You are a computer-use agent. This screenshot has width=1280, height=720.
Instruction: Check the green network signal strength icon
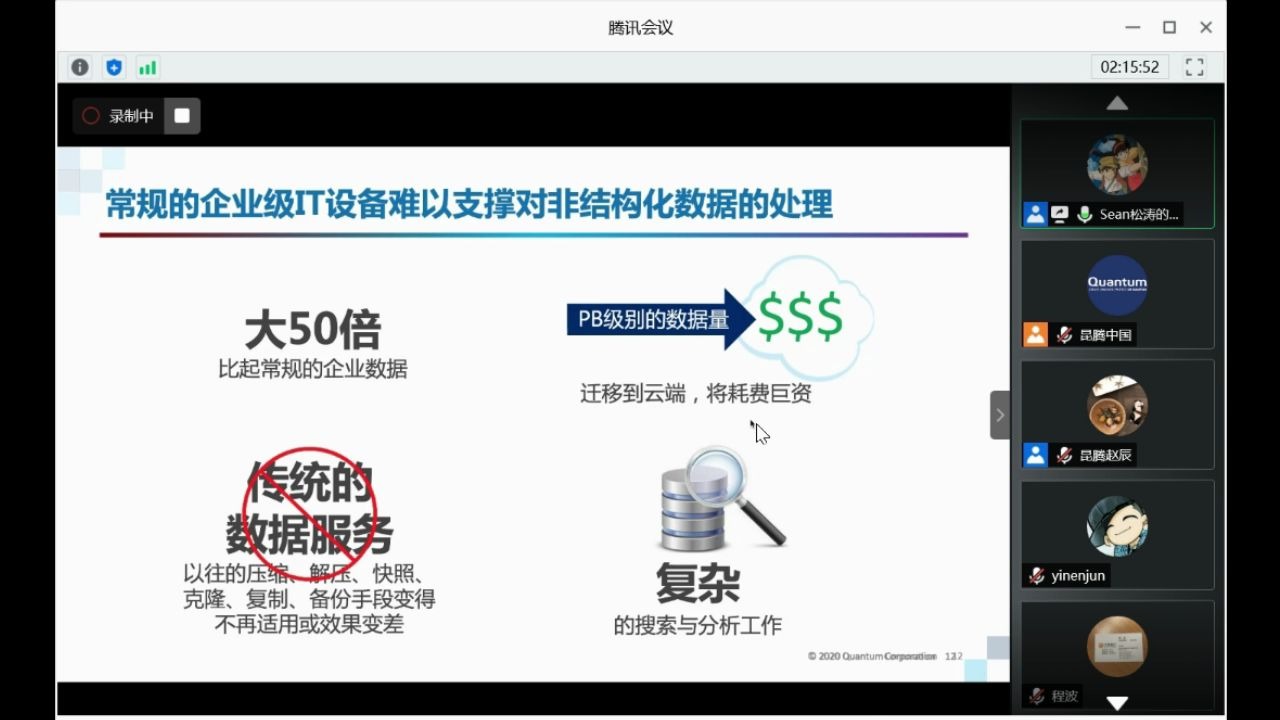pyautogui.click(x=147, y=67)
